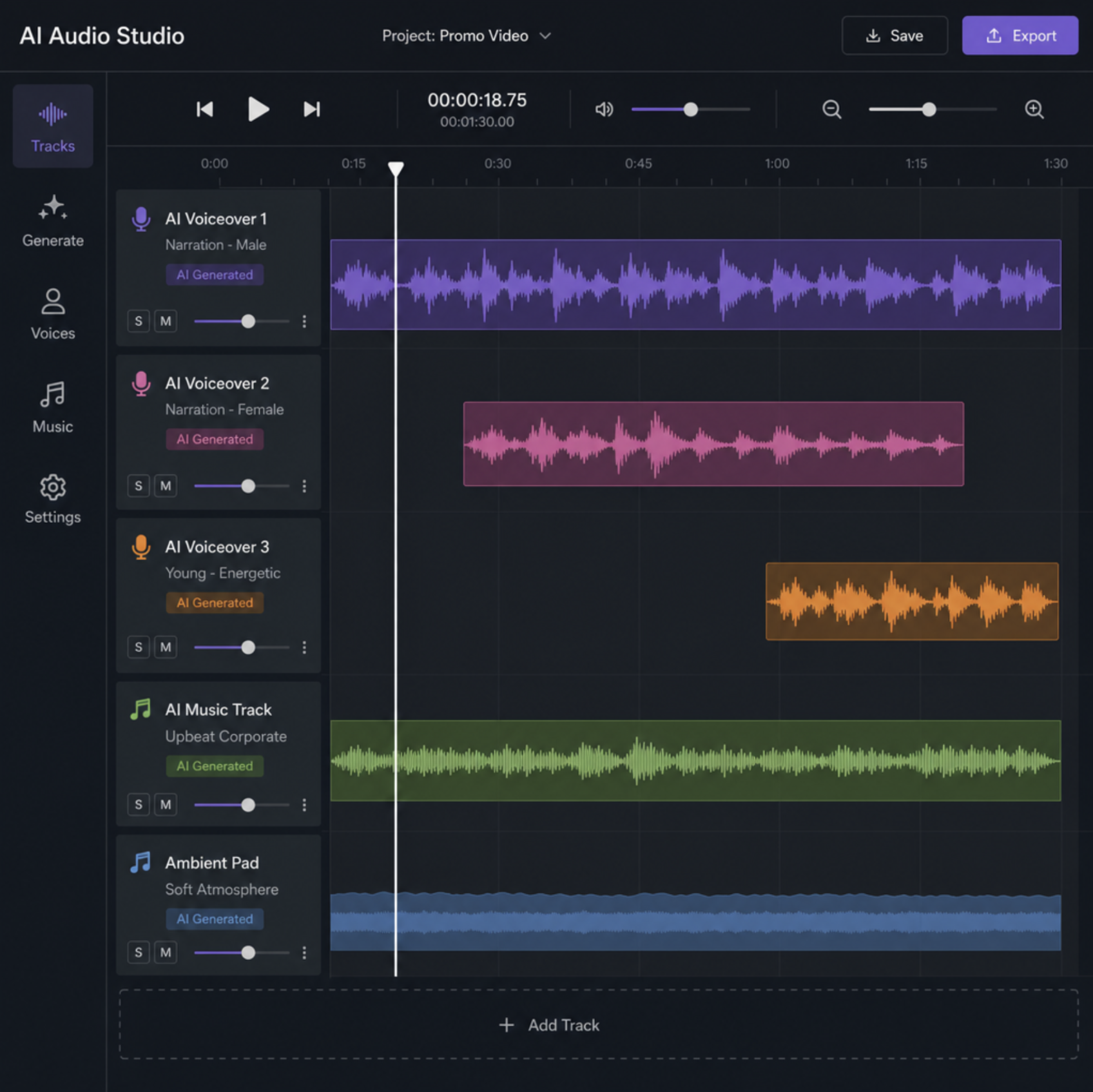Open the Settings section in sidebar
The height and width of the screenshot is (1092, 1093).
coord(53,500)
